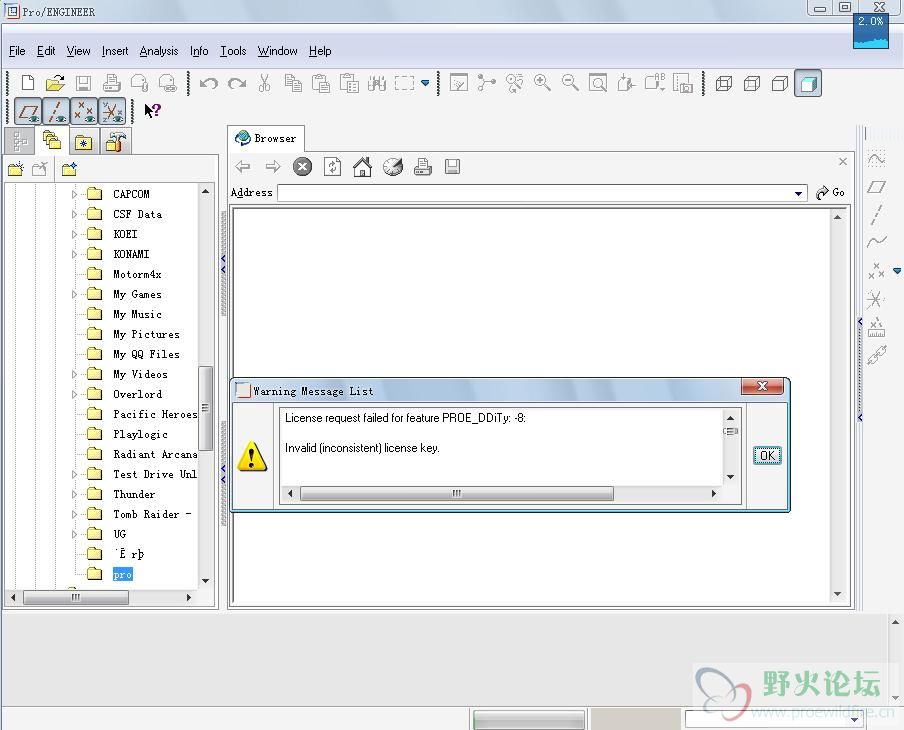Image resolution: width=904 pixels, height=730 pixels.
Task: Redo the last undone action
Action: [x=236, y=84]
